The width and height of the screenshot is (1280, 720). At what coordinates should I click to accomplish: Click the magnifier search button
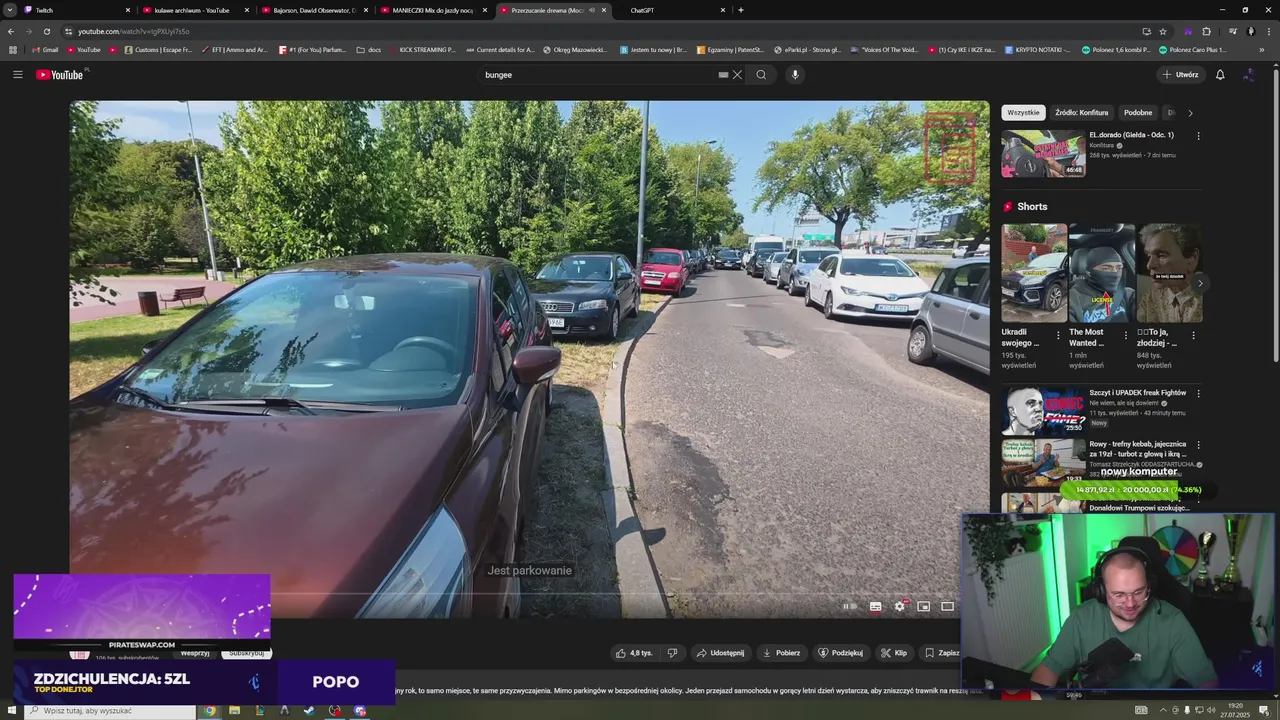point(761,74)
